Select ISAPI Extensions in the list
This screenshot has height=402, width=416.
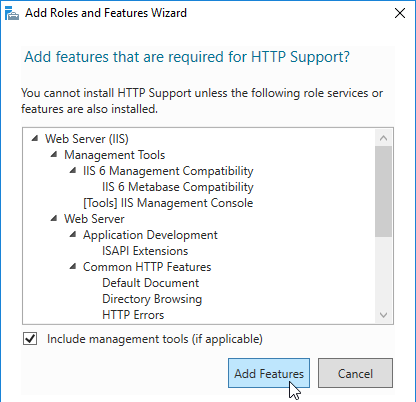click(x=145, y=251)
